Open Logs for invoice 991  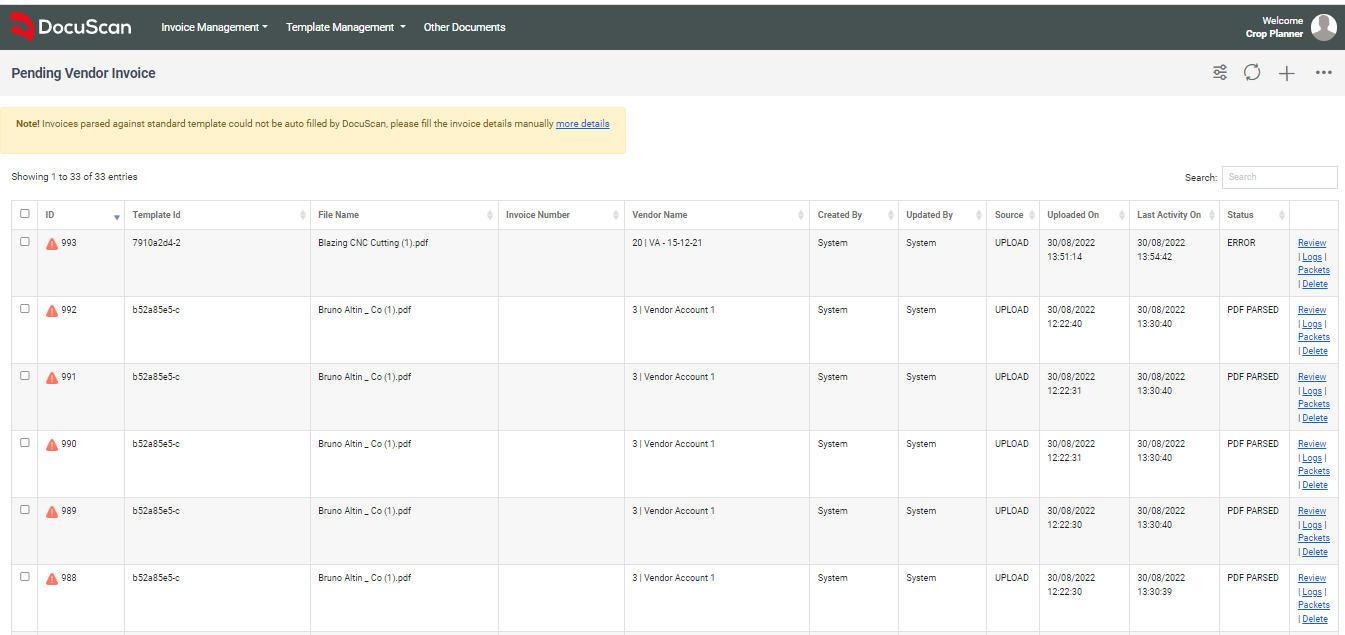(x=1311, y=390)
